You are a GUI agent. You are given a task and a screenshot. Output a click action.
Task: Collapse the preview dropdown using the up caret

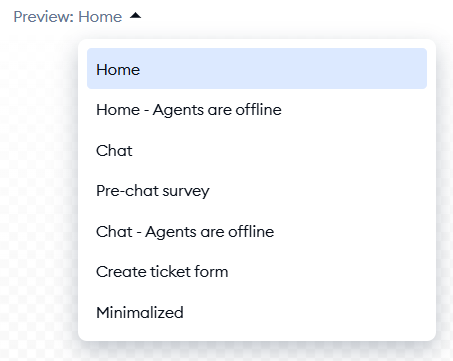(x=135, y=15)
